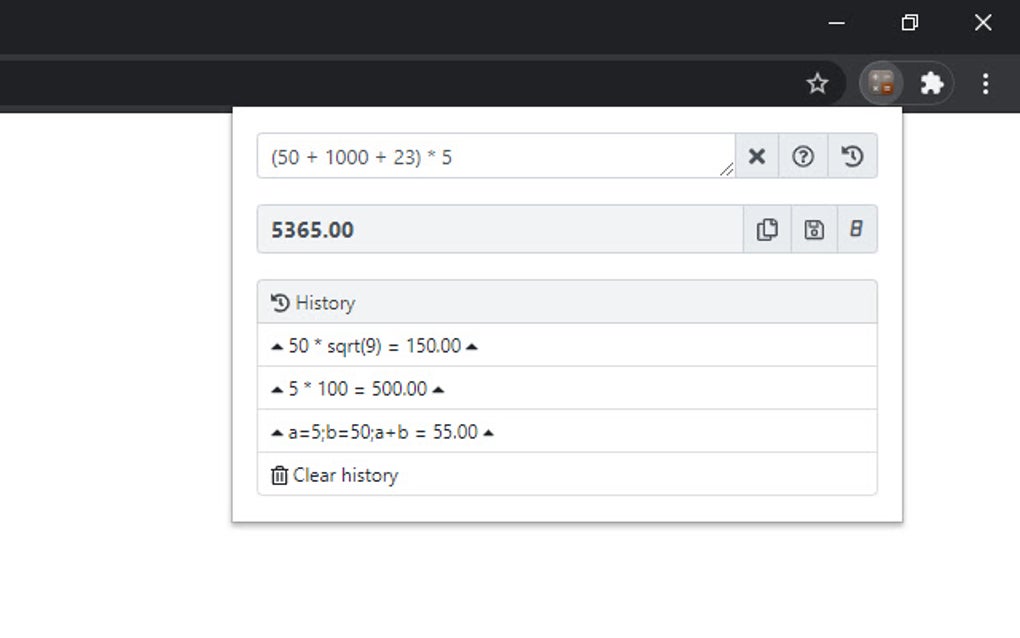This screenshot has height=638, width=1020.
Task: Click the left arrow before 5 * 100
Action: tap(277, 390)
